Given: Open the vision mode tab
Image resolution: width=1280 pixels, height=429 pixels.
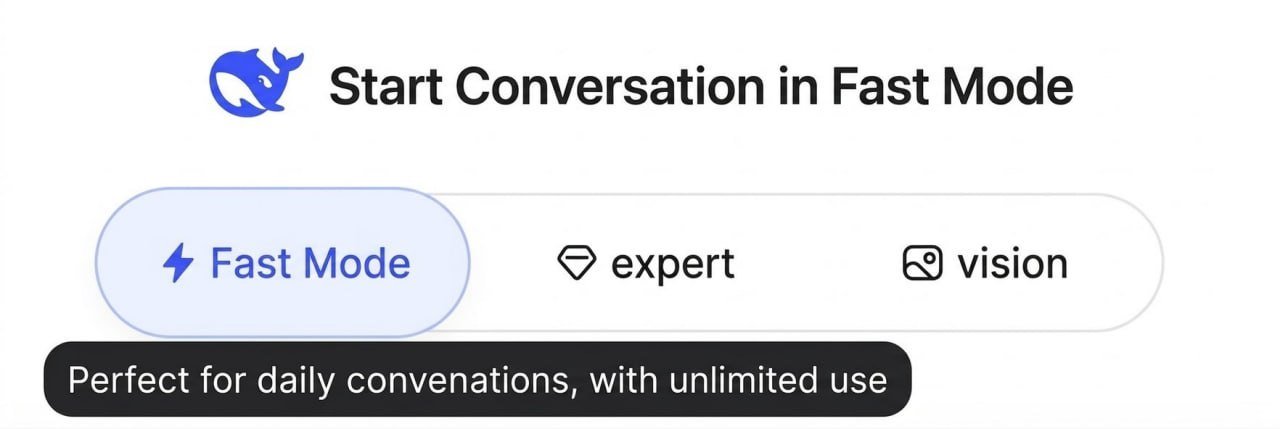Looking at the screenshot, I should coord(985,264).
